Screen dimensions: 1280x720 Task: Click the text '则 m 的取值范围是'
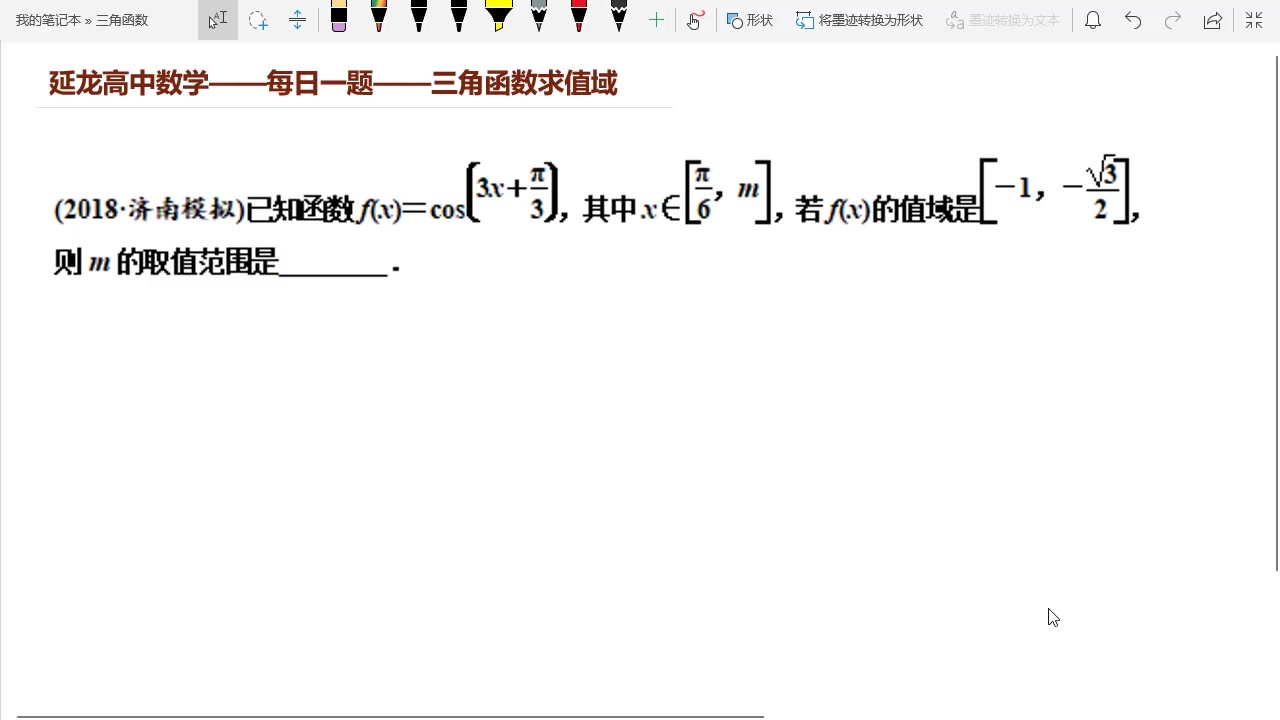[166, 263]
